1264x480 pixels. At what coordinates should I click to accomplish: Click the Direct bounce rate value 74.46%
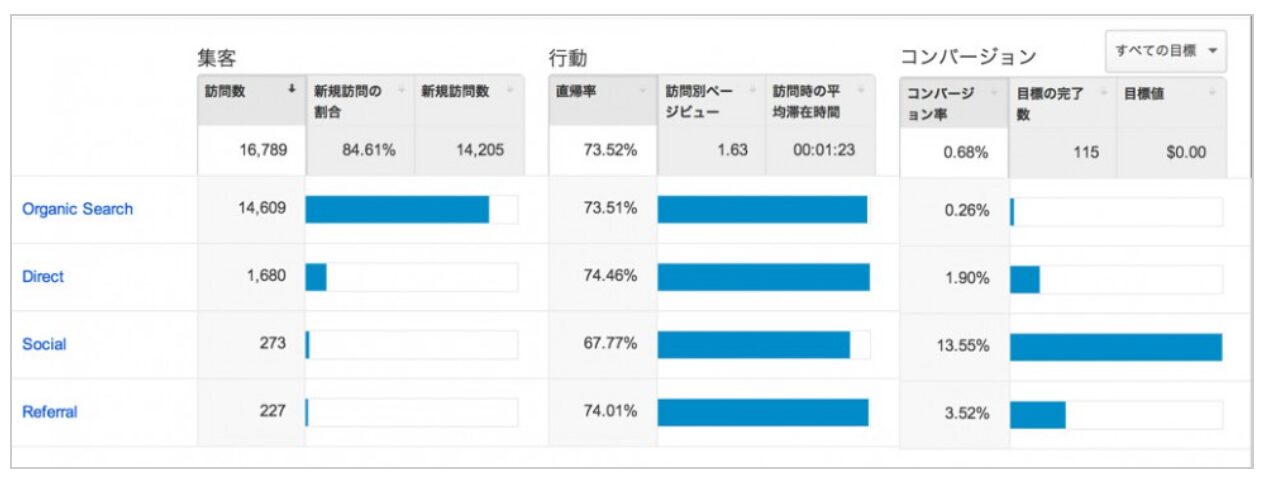(x=610, y=277)
